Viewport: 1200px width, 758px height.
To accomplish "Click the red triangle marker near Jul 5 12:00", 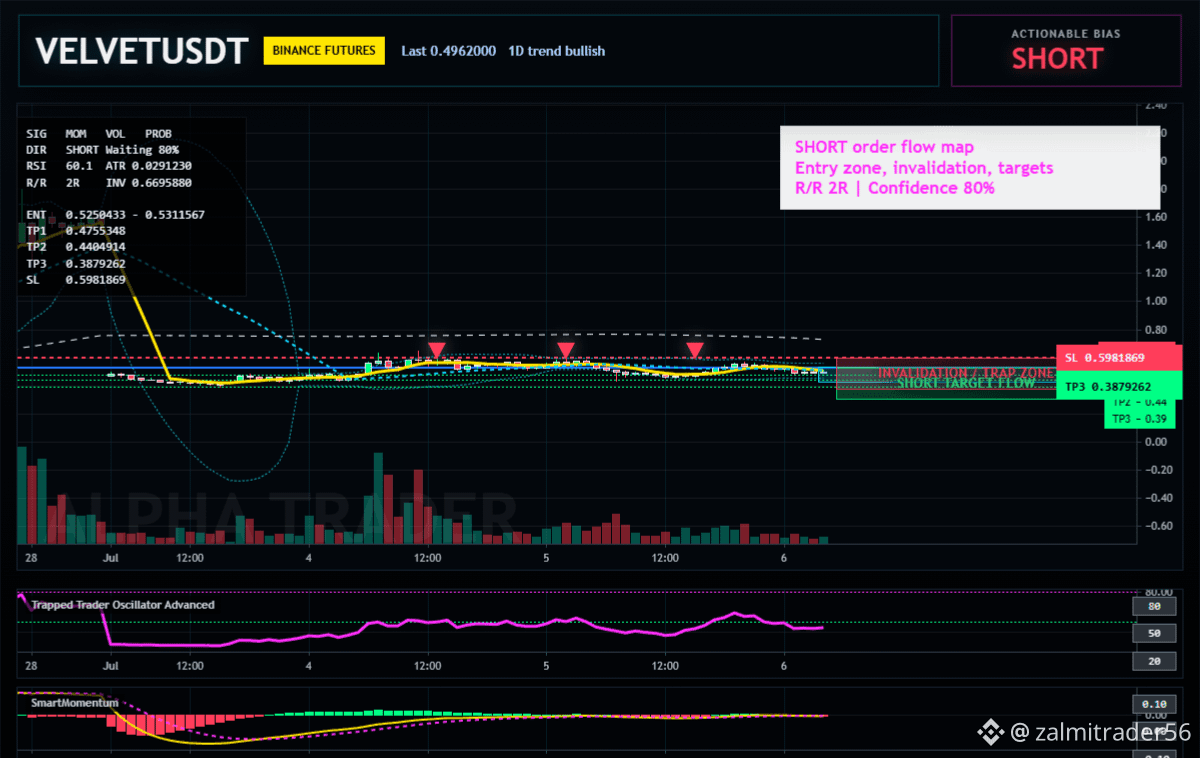I will (695, 349).
